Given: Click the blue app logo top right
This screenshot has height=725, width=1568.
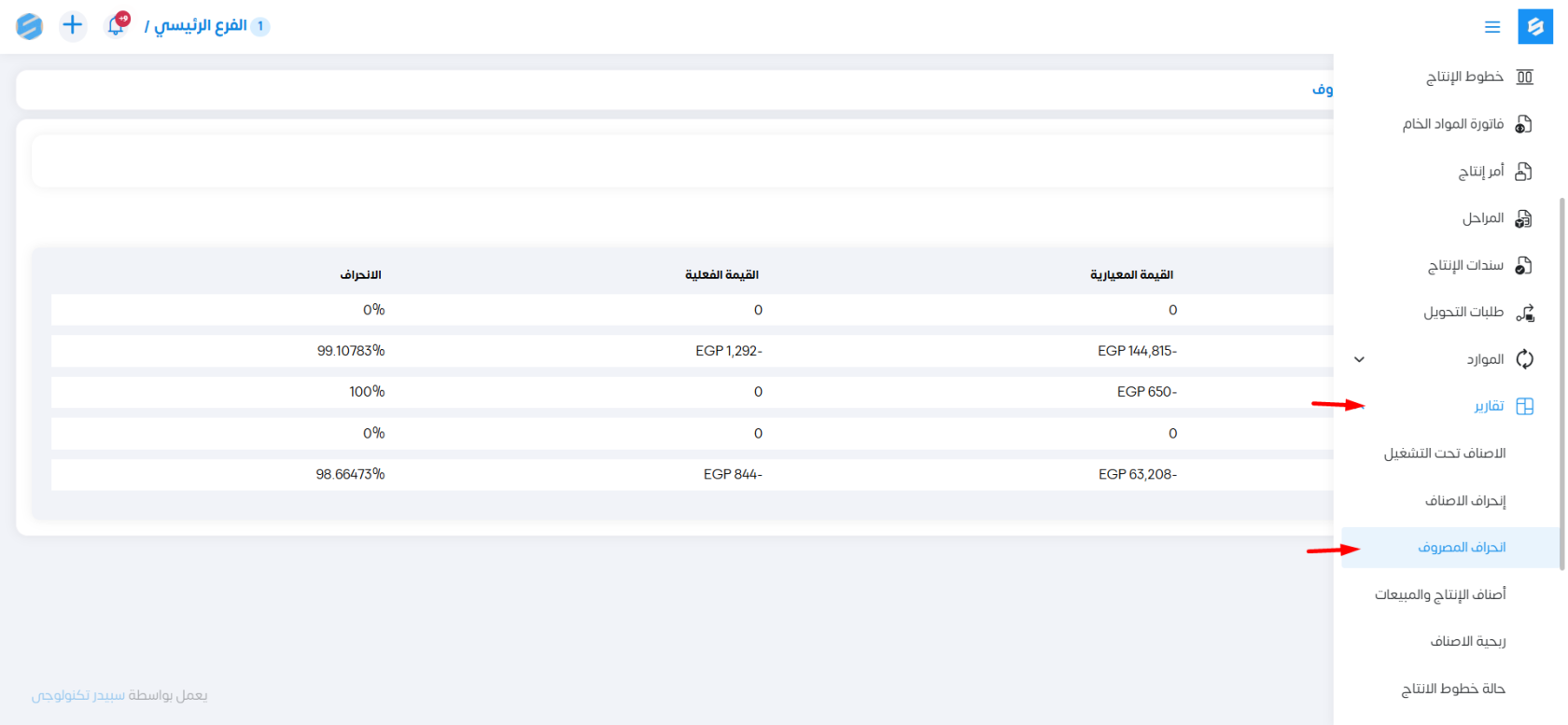Looking at the screenshot, I should point(1535,27).
